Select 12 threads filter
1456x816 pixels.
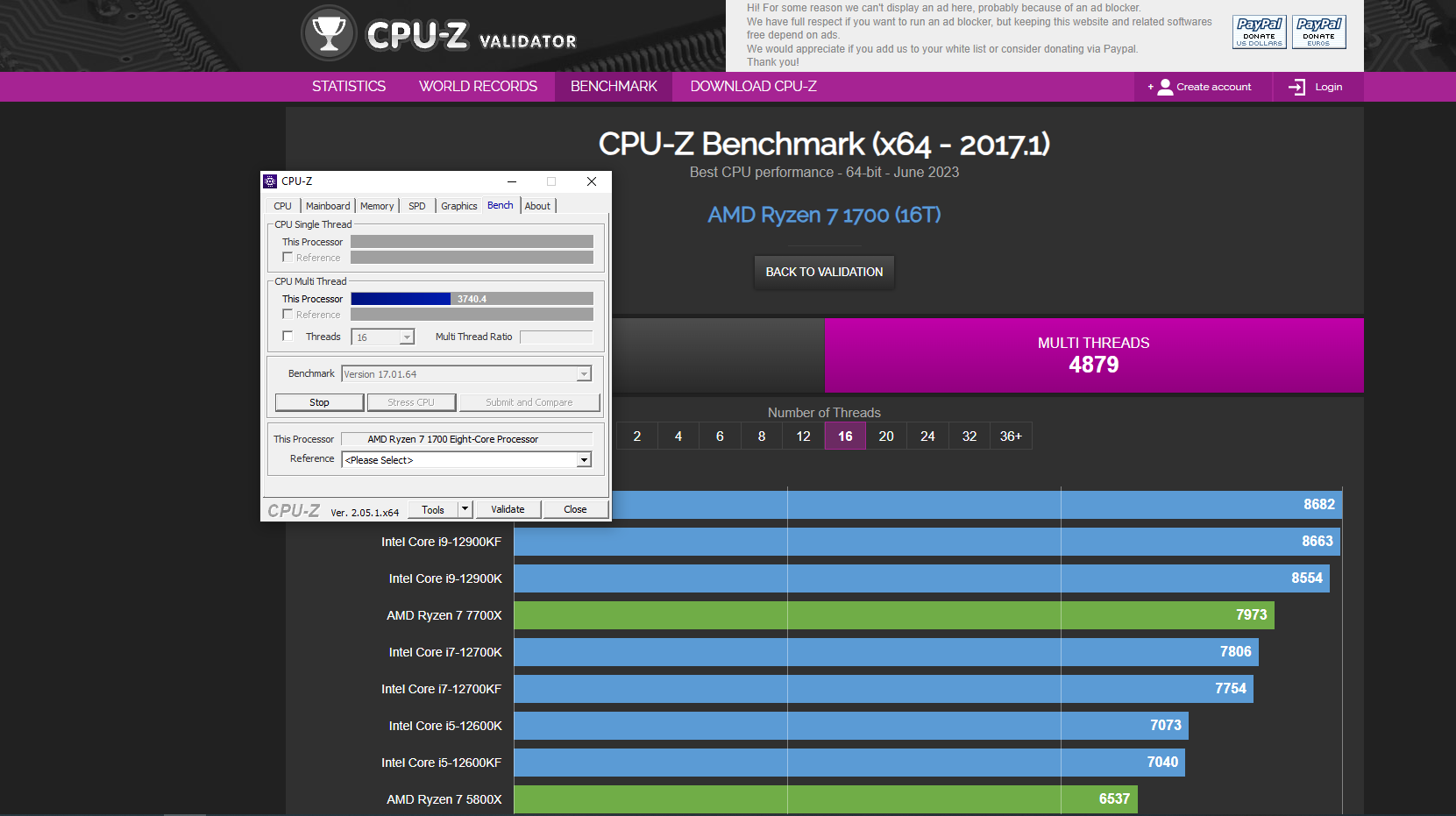803,436
